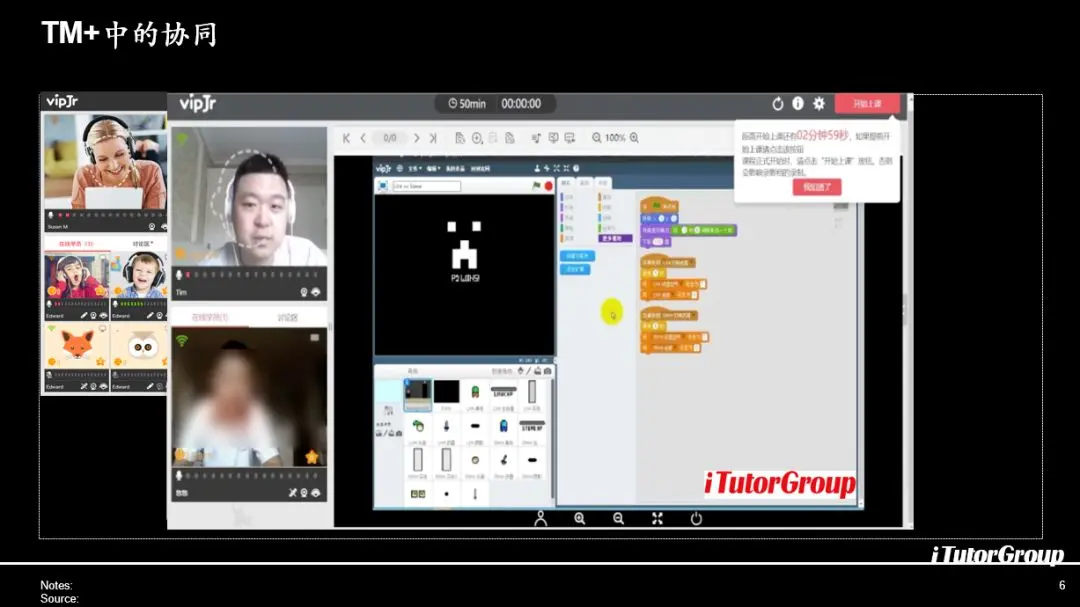
Task: Select the first Scratch editor tab
Action: (566, 183)
